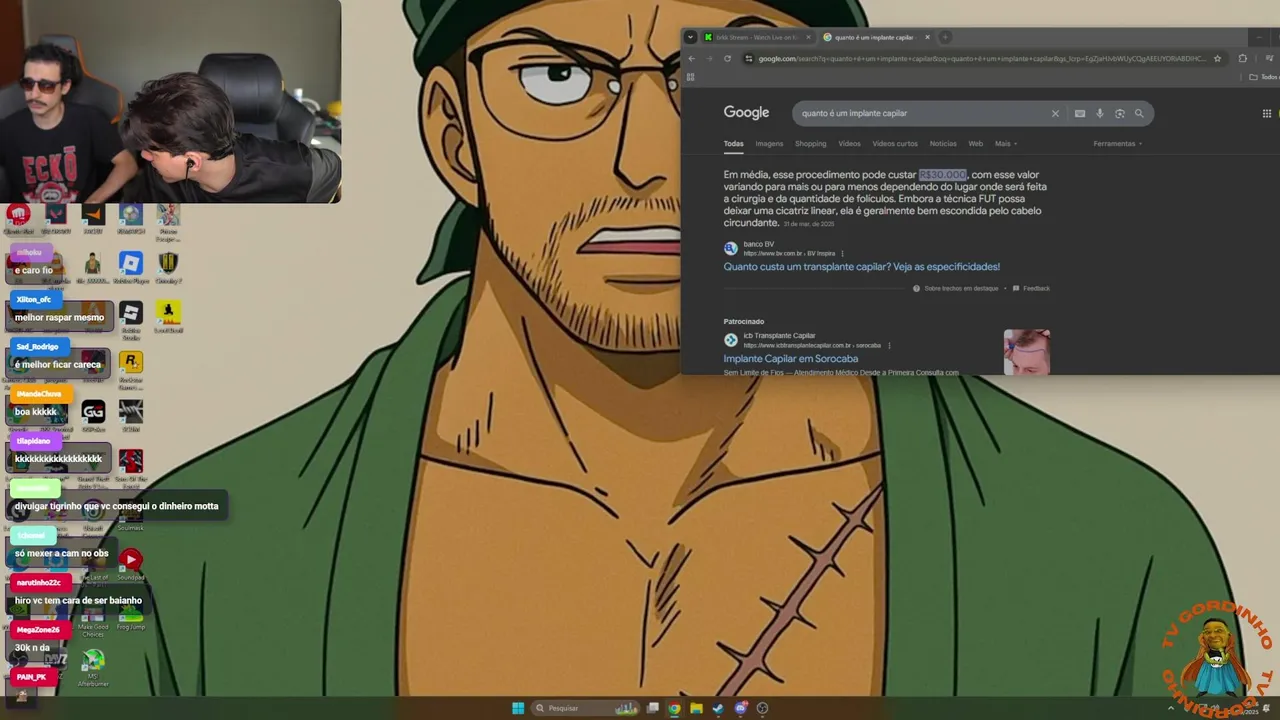Viewport: 1280px width, 720px height.
Task: Add a new Chrome tab
Action: [945, 37]
